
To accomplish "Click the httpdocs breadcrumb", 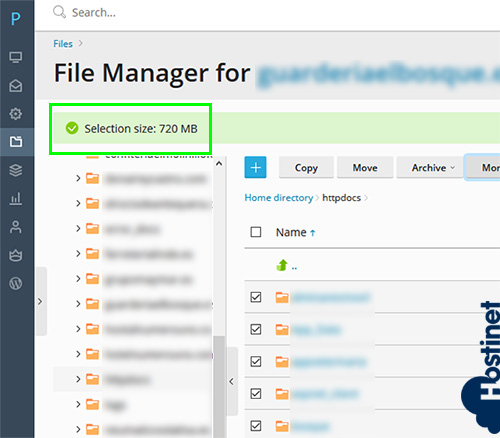I will (341, 198).
